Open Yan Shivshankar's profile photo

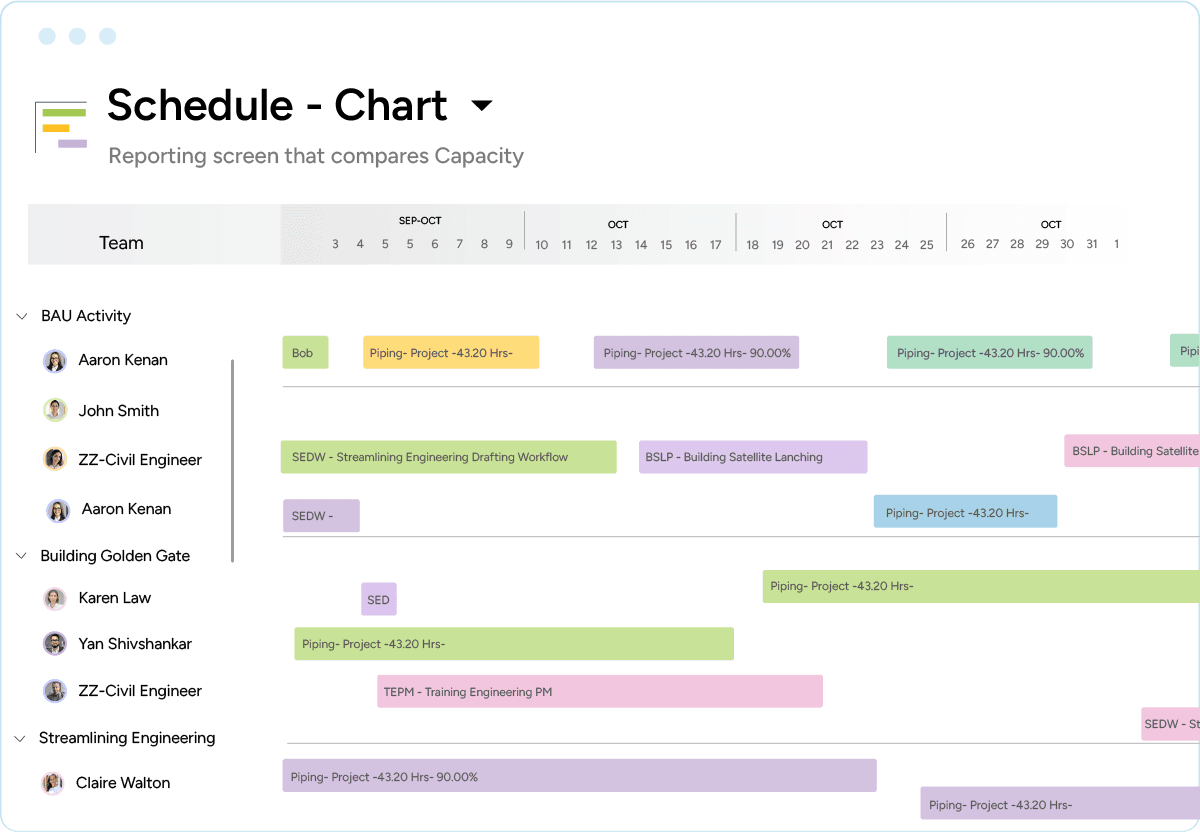point(54,644)
